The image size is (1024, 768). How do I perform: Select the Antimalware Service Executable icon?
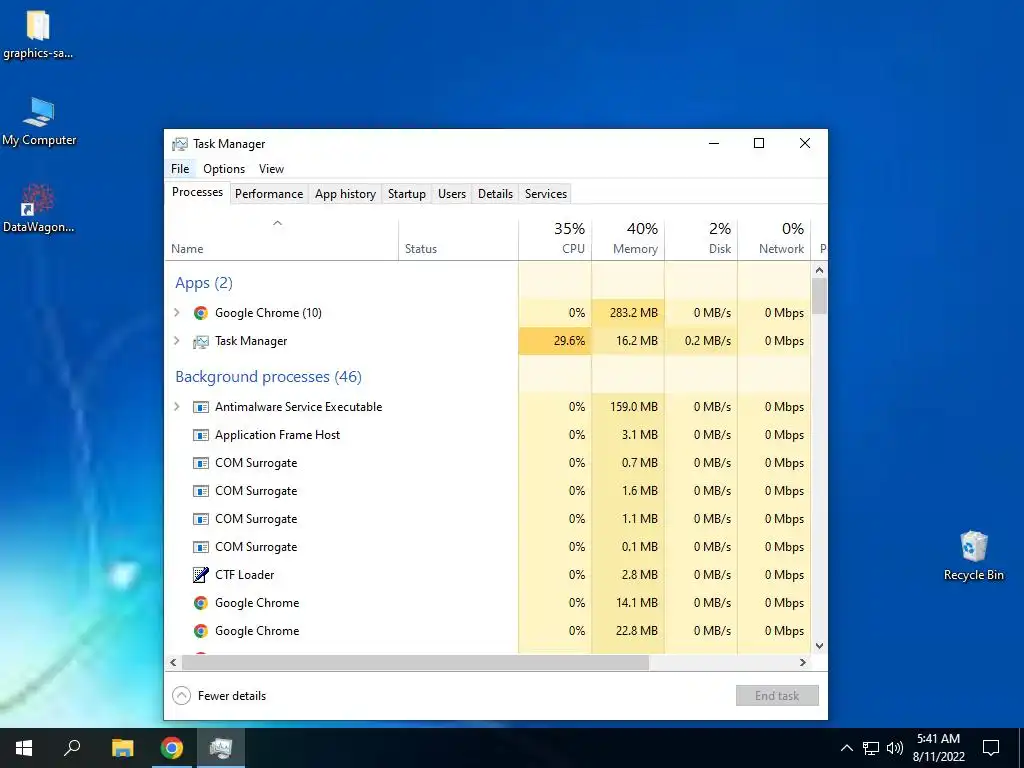point(200,407)
